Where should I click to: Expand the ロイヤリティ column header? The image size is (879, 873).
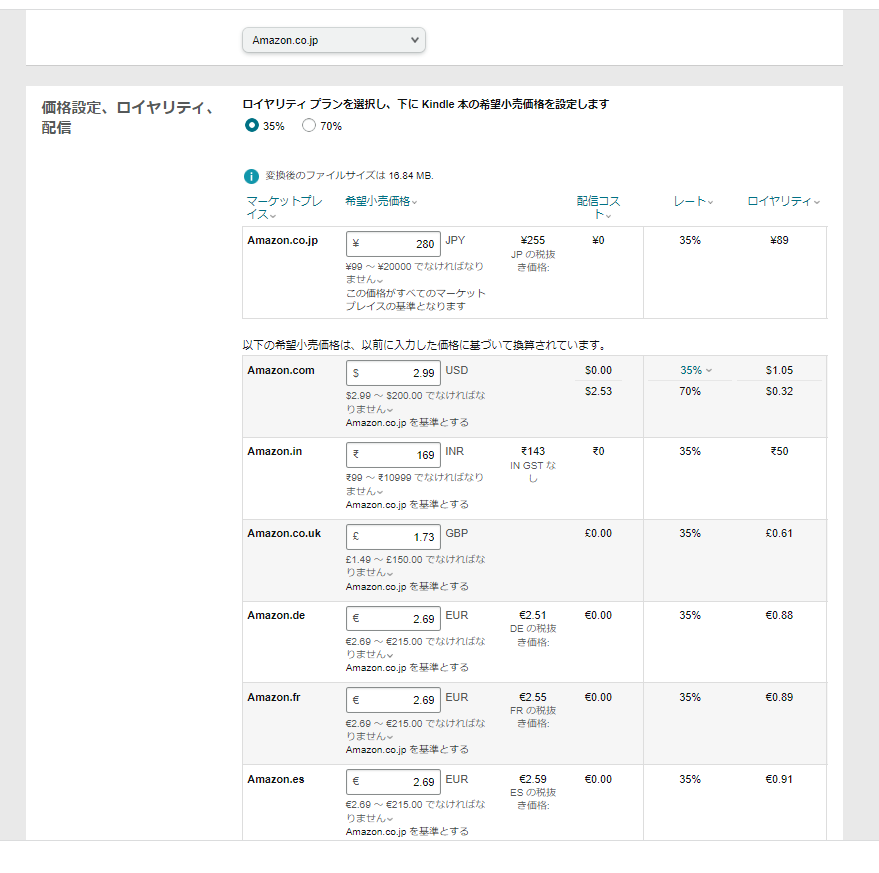[783, 201]
